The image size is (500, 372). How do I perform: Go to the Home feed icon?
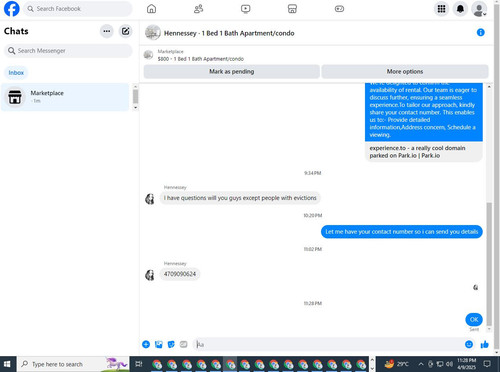[151, 9]
